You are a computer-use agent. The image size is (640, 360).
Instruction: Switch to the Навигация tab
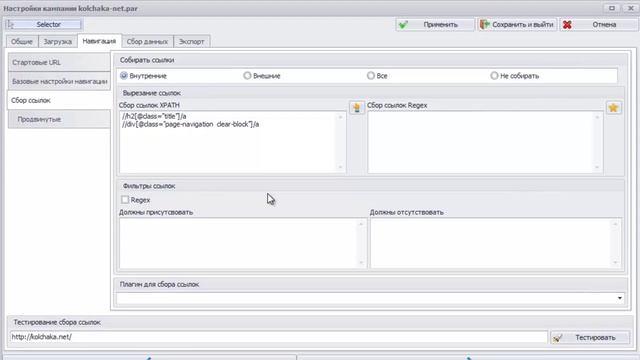(99, 41)
